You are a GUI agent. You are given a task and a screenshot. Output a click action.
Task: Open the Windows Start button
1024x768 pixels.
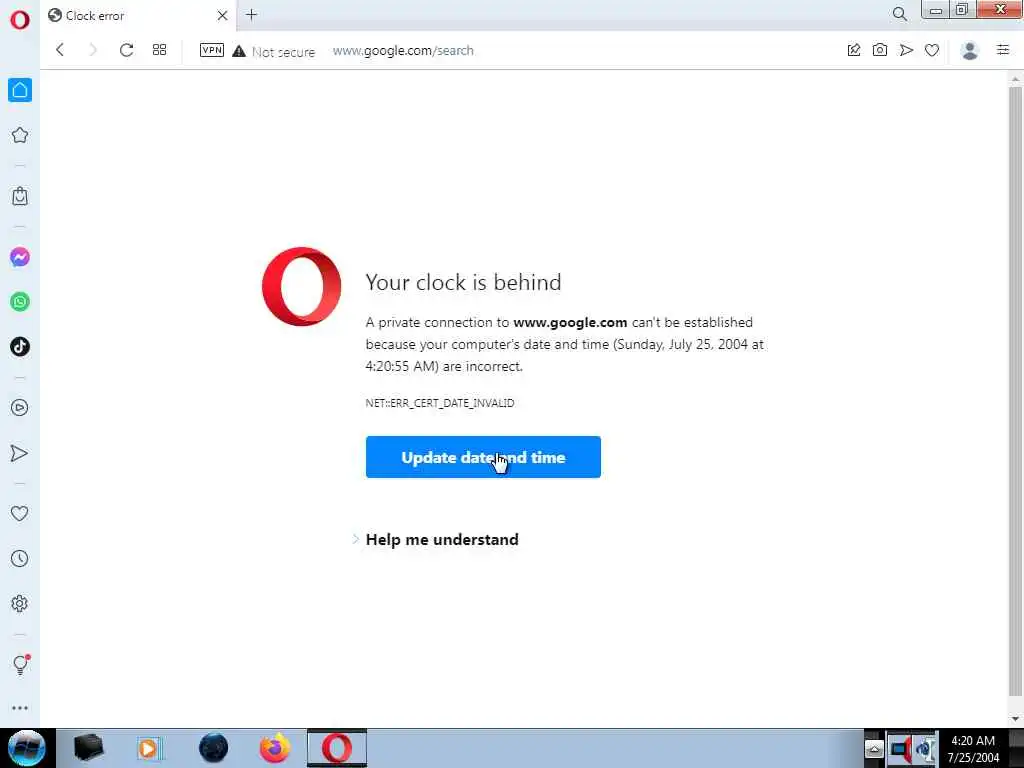pos(27,748)
